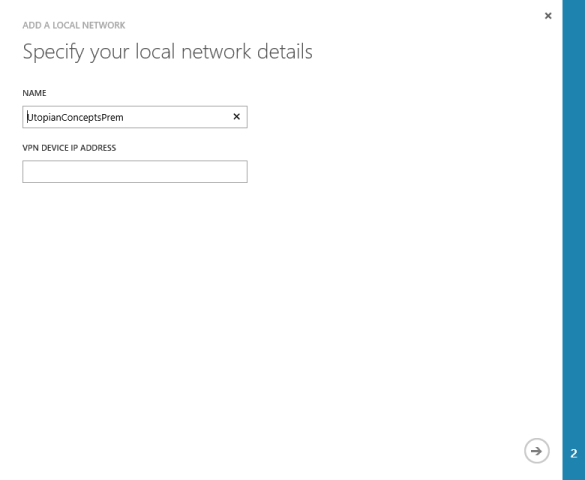Clear the Name field using its X icon

237,117
